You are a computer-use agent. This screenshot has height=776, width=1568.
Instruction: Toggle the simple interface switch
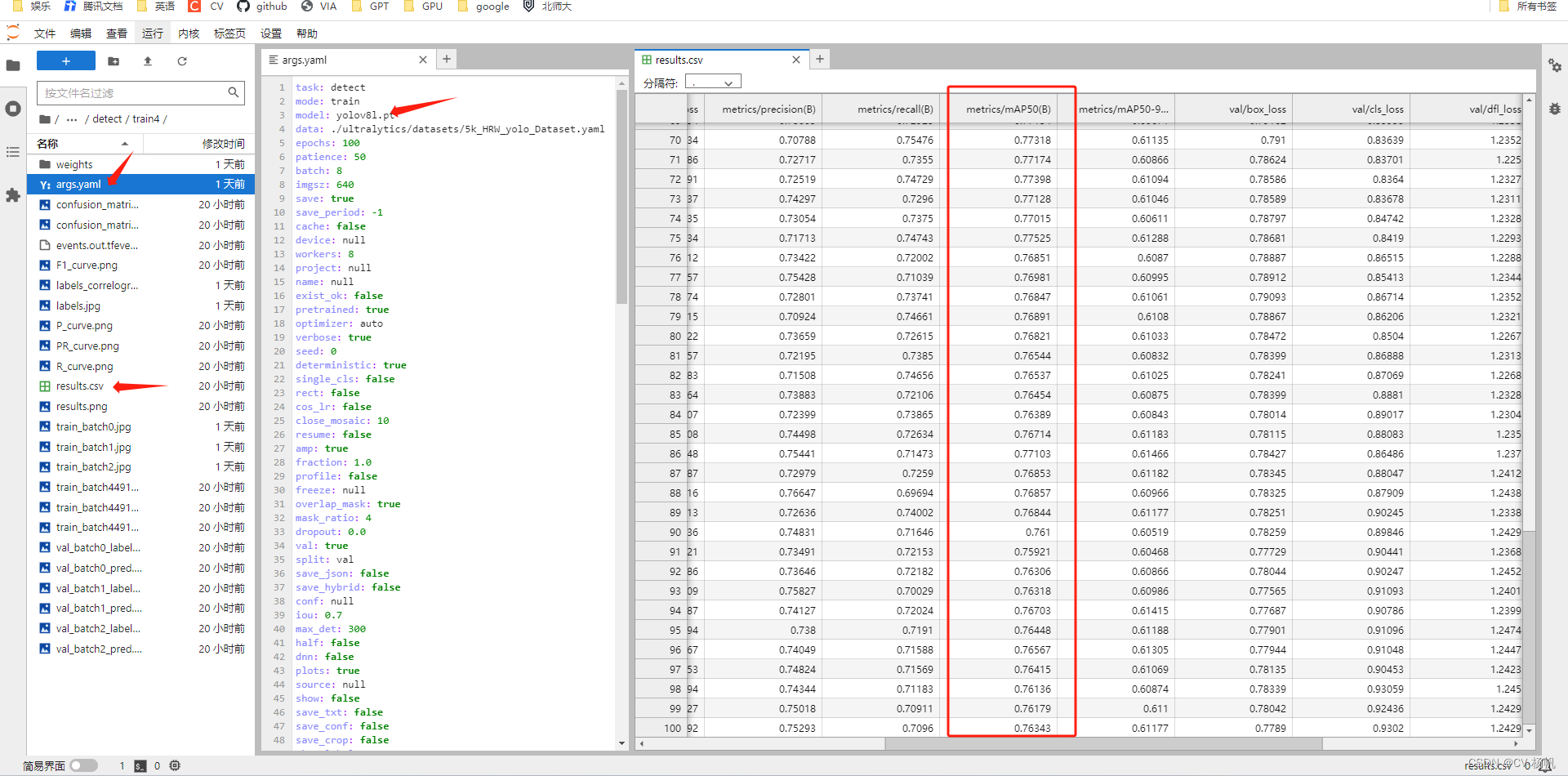tap(83, 766)
